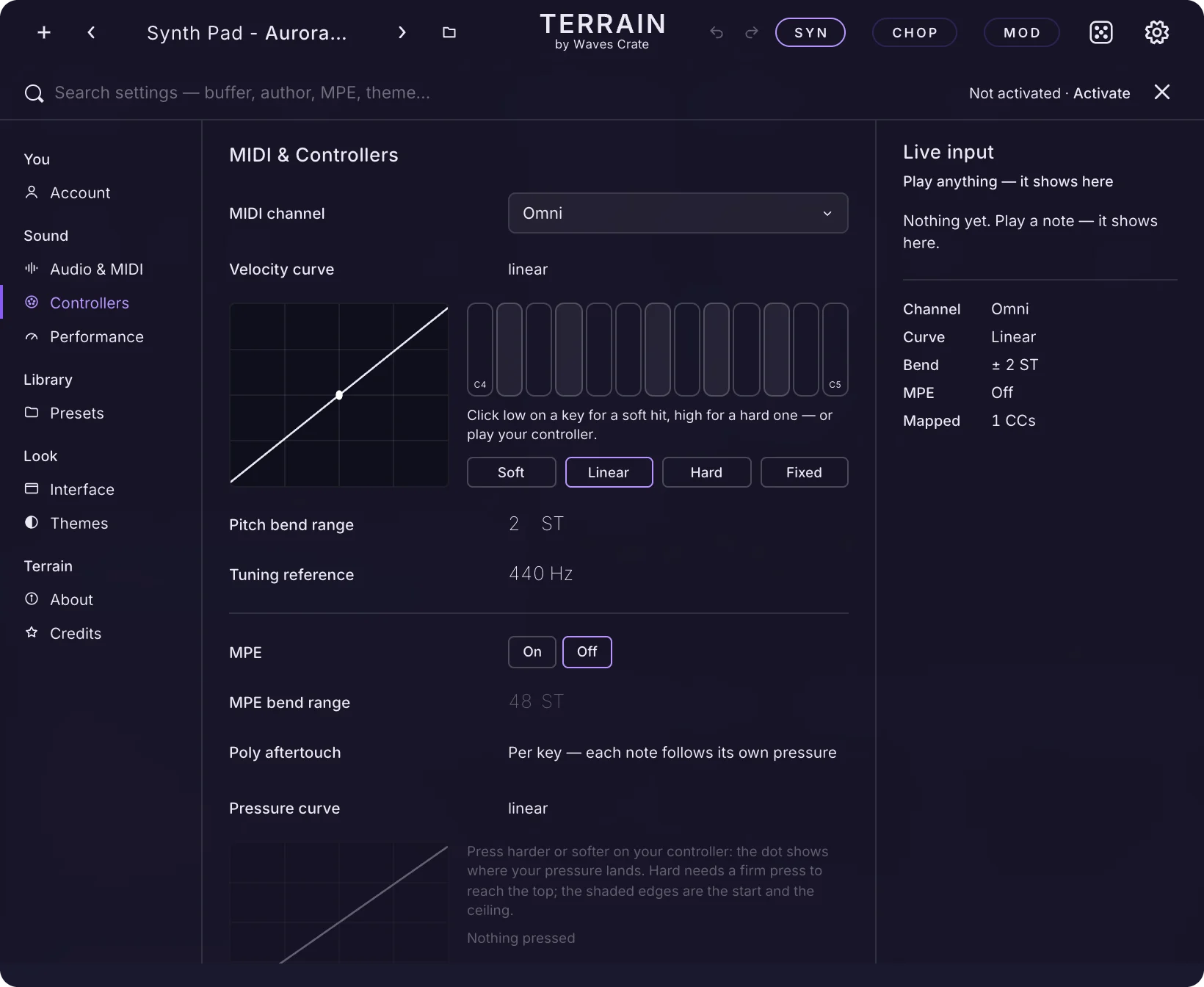Click the dice randomize icon
The image size is (1204, 987).
pyautogui.click(x=1101, y=32)
